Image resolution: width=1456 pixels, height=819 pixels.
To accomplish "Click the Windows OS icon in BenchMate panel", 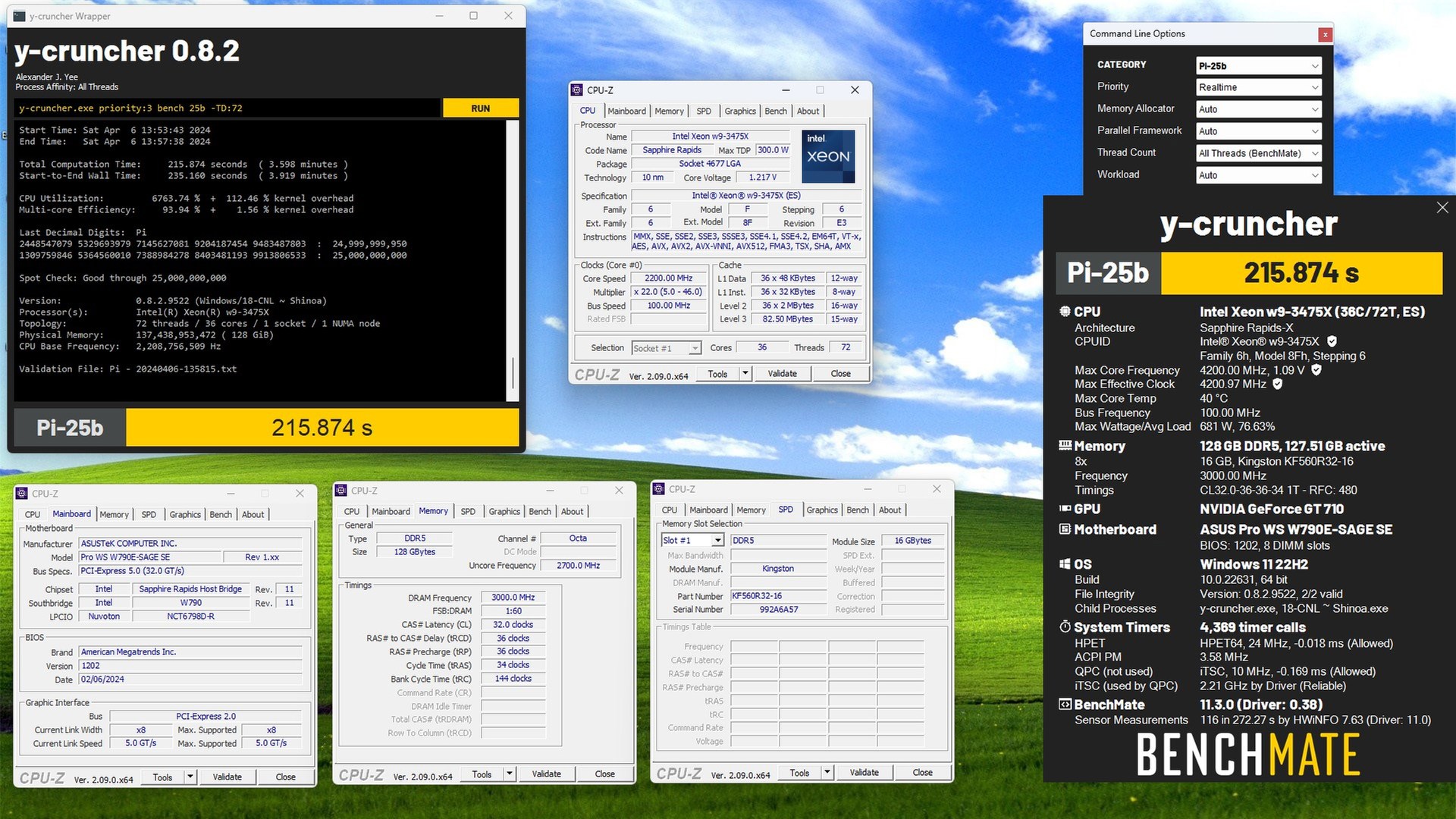I will (1065, 564).
